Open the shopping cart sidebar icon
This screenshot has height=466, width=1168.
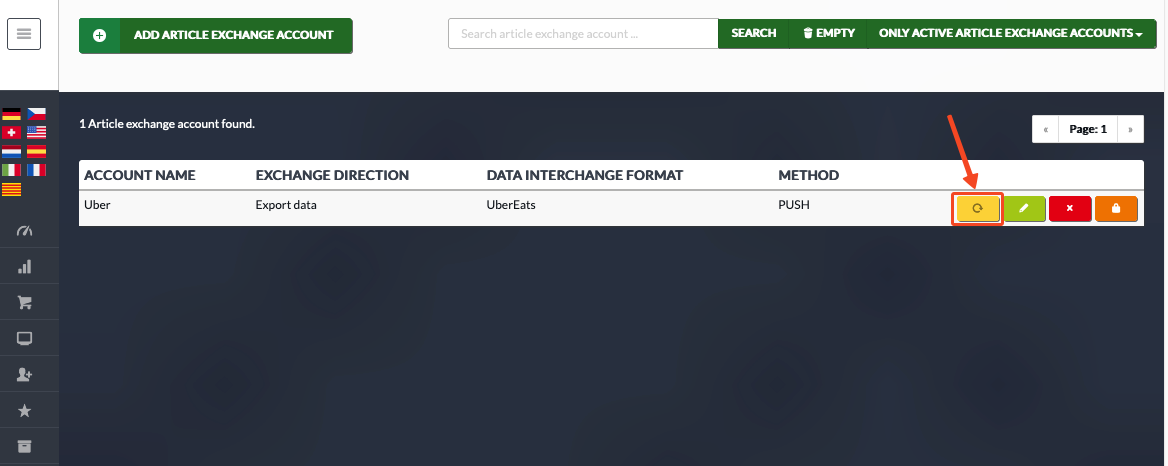(25, 303)
